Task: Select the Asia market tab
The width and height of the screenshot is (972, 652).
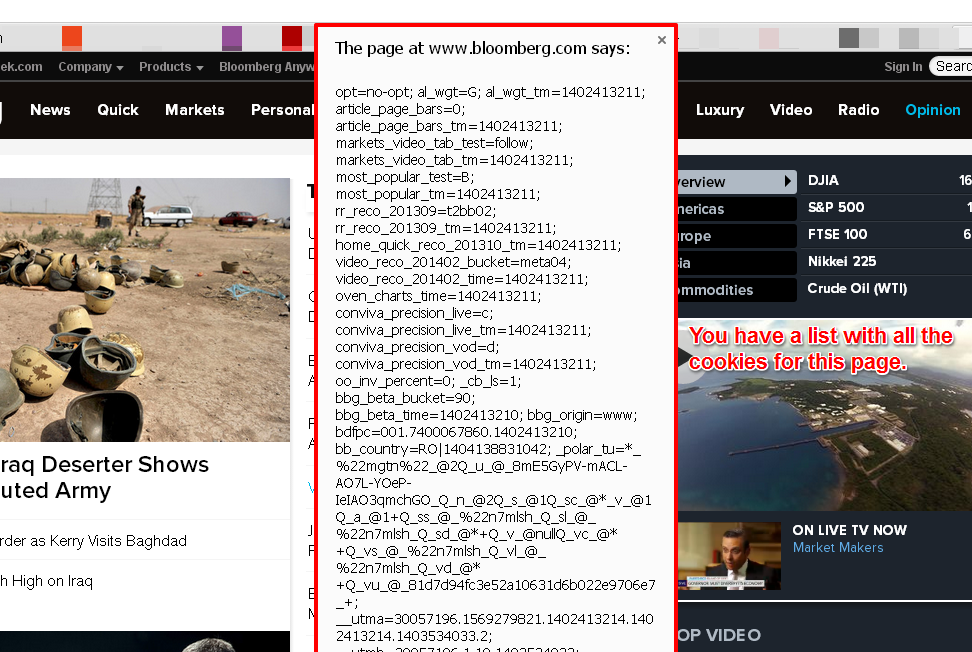Action: 737,263
